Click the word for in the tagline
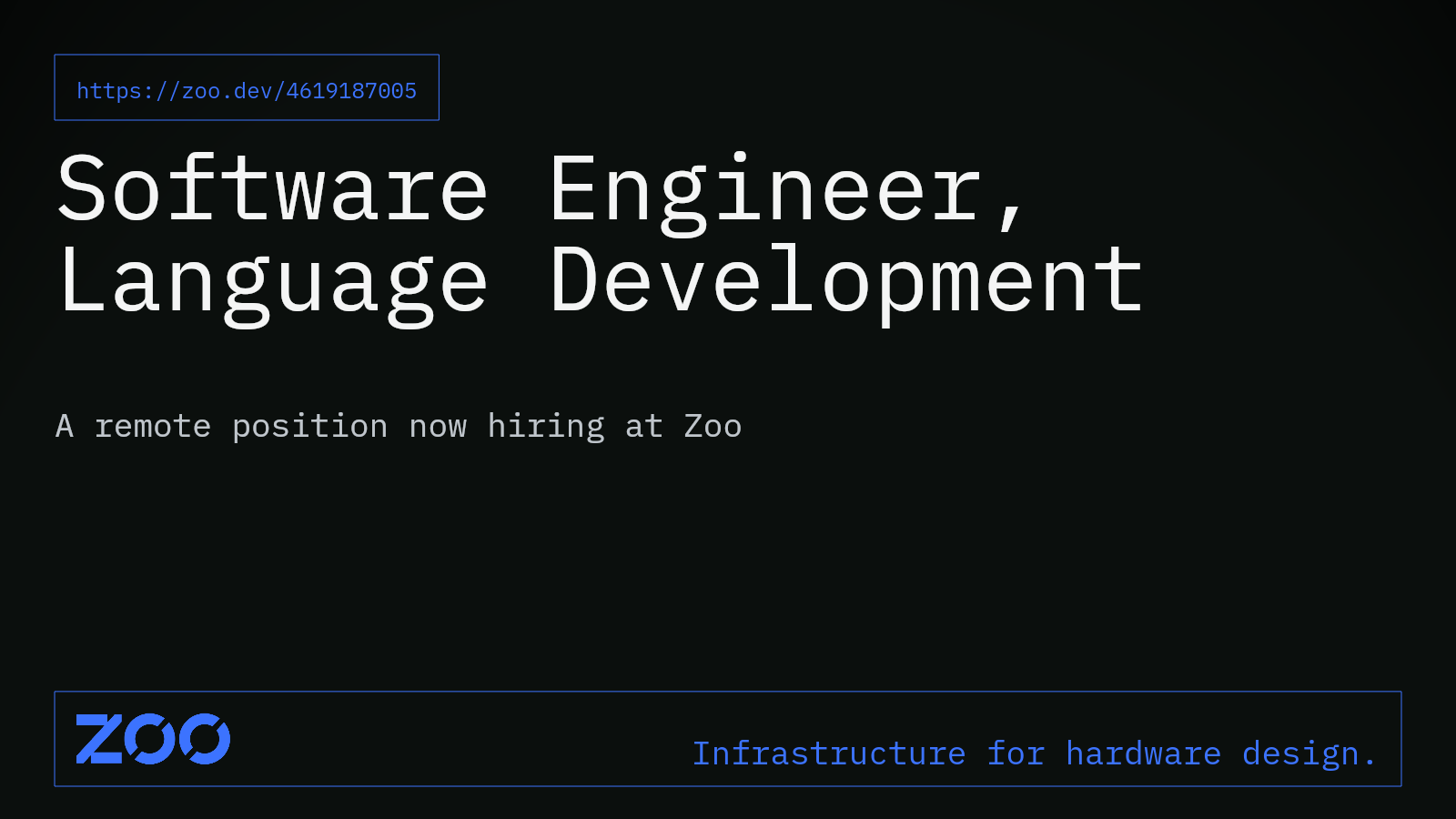Image resolution: width=1456 pixels, height=819 pixels. (x=1016, y=753)
